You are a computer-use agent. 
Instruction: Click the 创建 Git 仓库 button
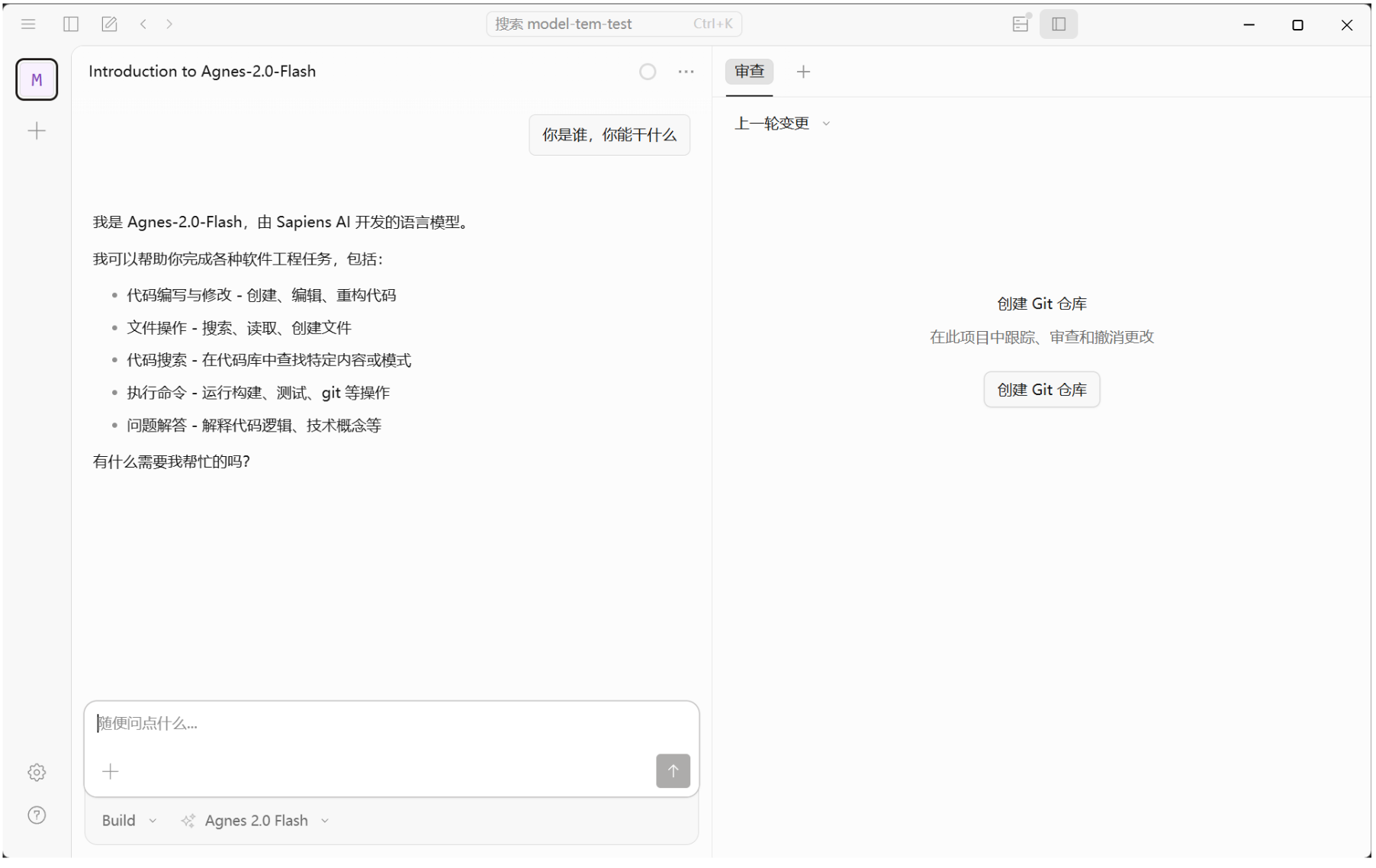pos(1042,390)
